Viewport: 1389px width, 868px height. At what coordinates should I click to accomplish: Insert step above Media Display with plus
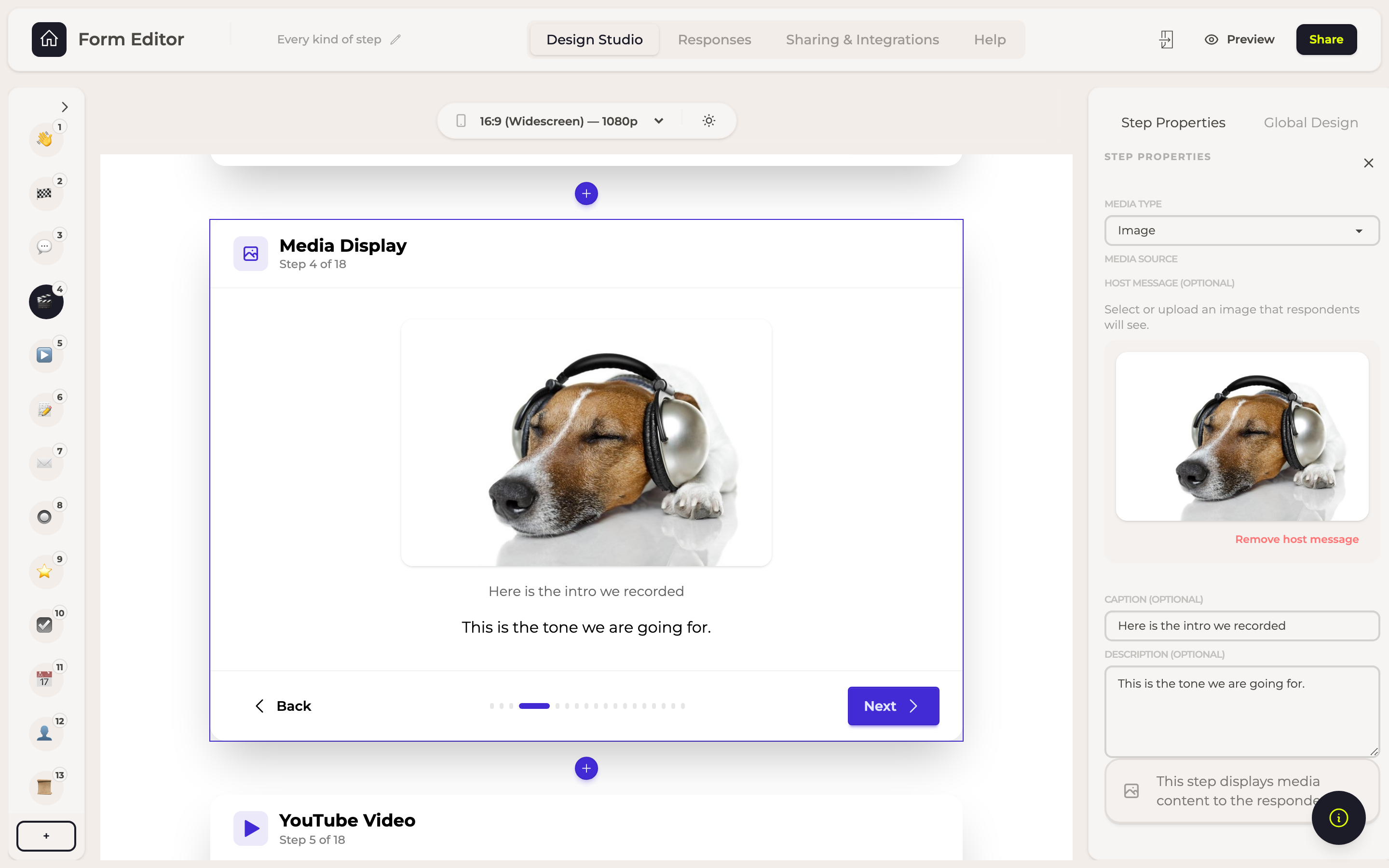click(x=586, y=193)
